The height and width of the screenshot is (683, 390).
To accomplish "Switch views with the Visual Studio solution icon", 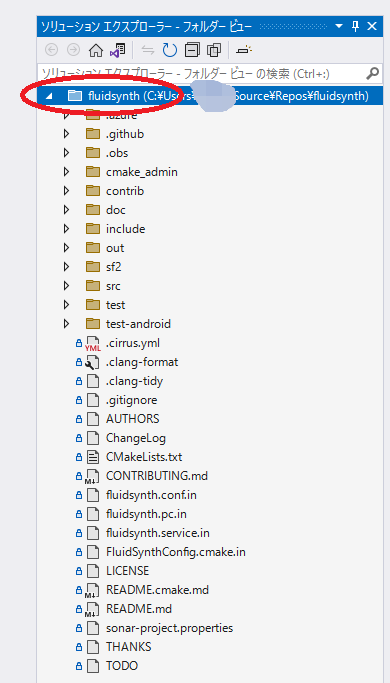I will 117,51.
